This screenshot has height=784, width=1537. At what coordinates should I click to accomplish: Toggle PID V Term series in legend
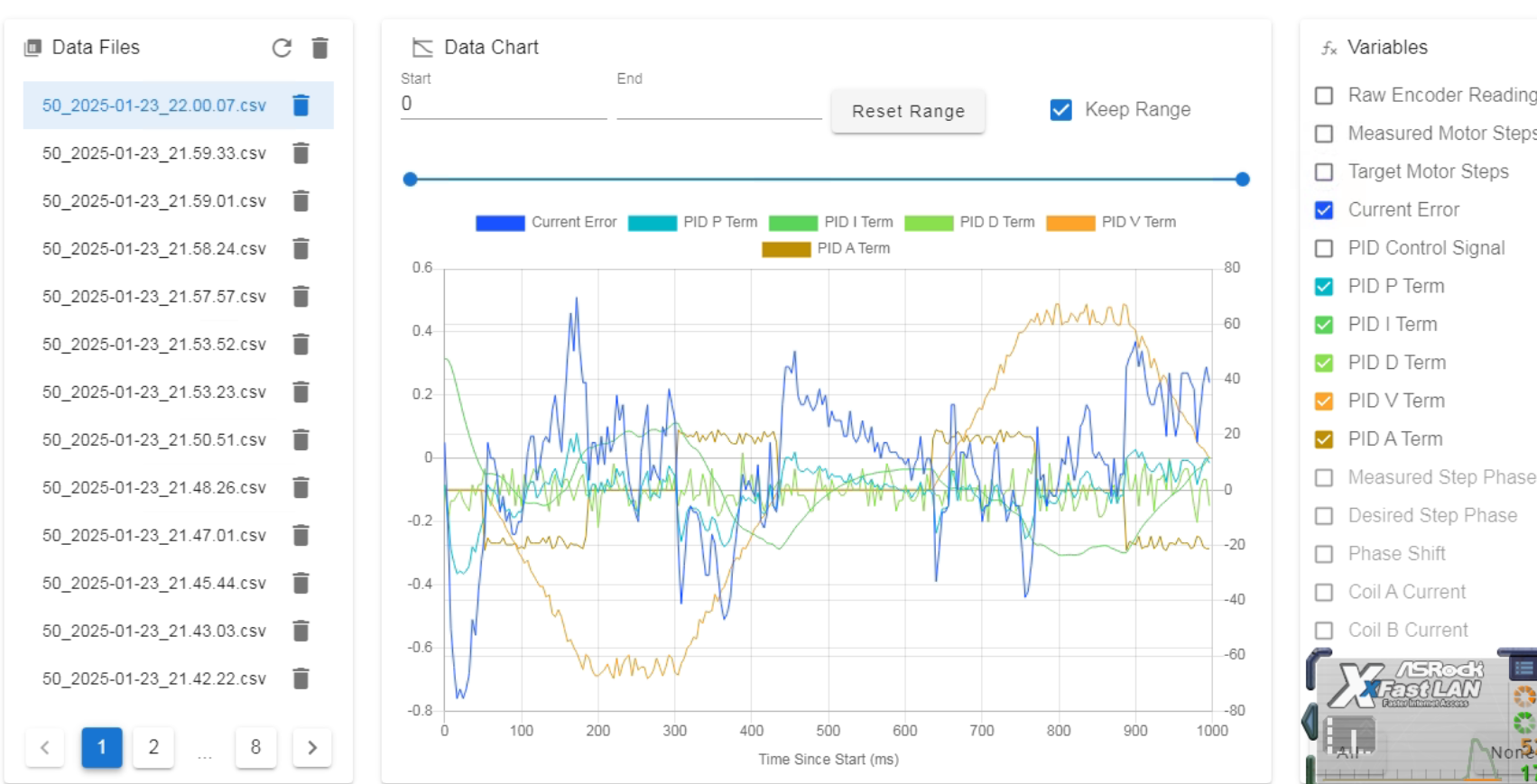[x=1111, y=223]
